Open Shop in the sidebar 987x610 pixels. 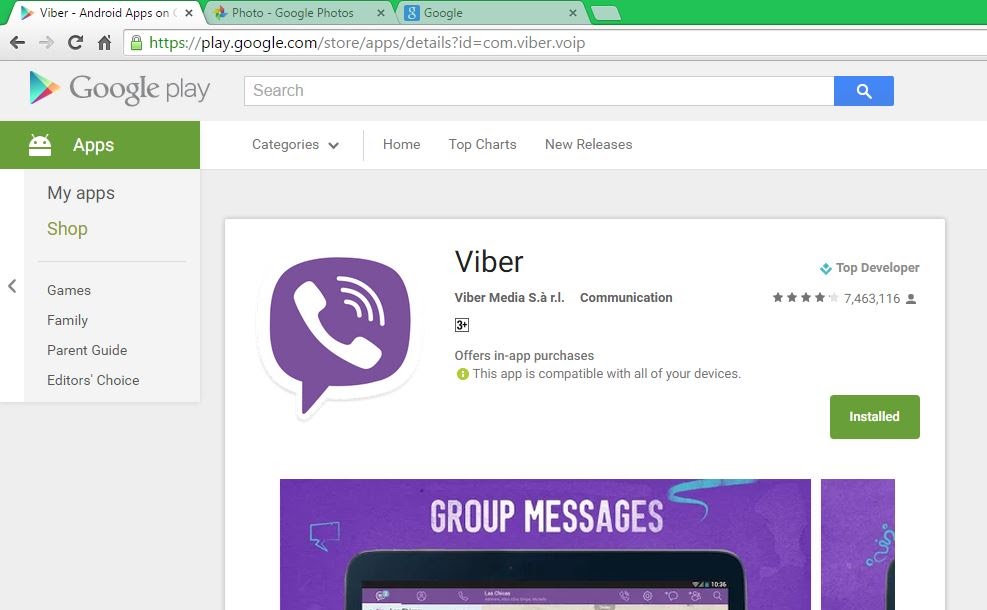(x=67, y=229)
